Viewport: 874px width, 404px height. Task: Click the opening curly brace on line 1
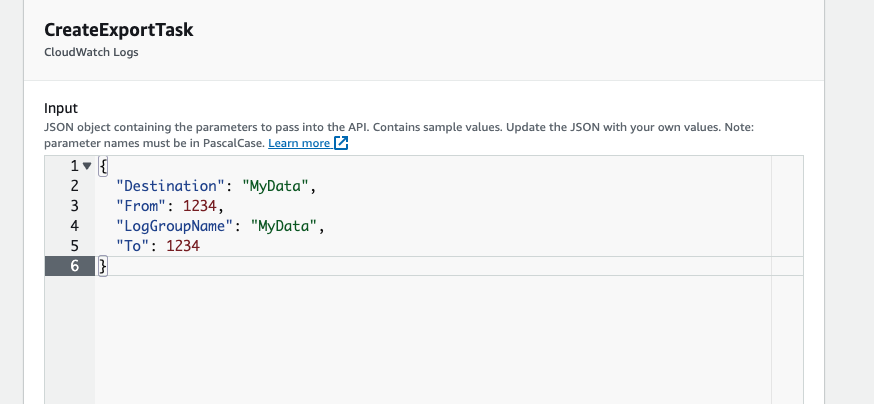pos(101,166)
